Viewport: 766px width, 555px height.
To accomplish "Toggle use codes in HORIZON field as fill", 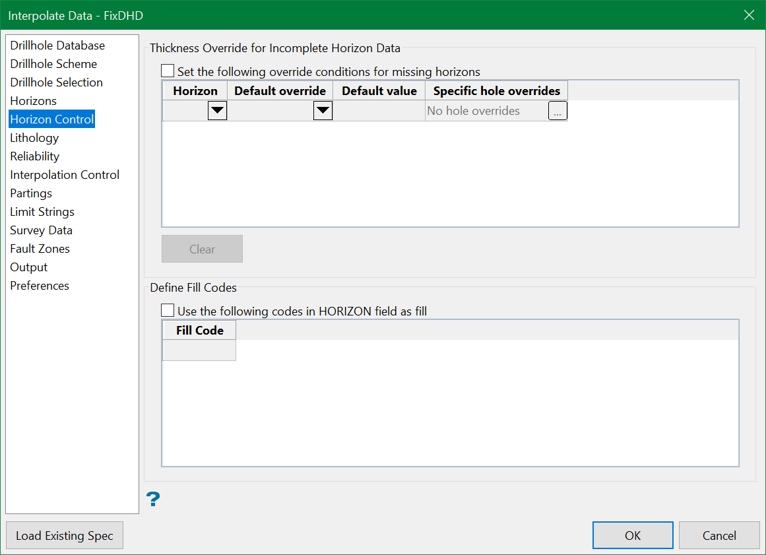I will click(168, 311).
